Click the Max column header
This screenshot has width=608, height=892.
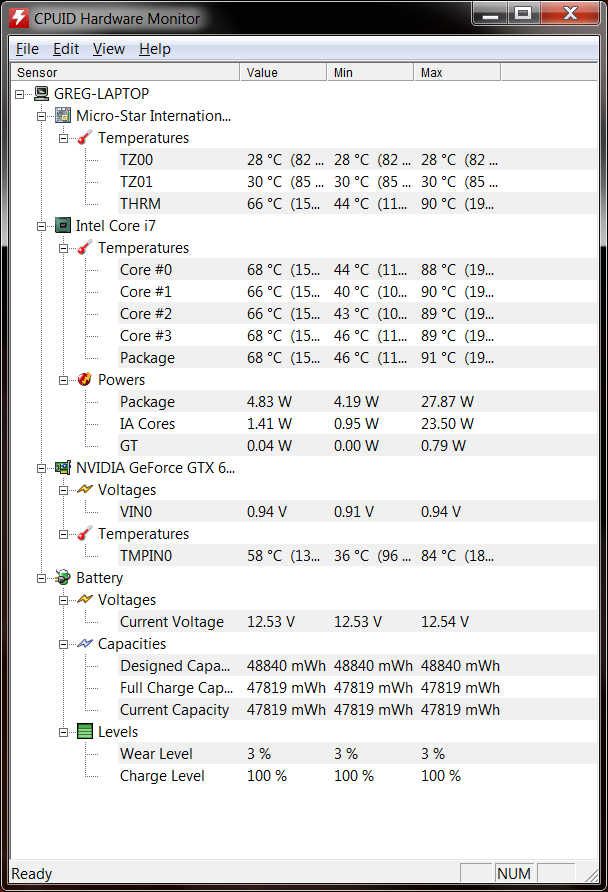coord(457,72)
